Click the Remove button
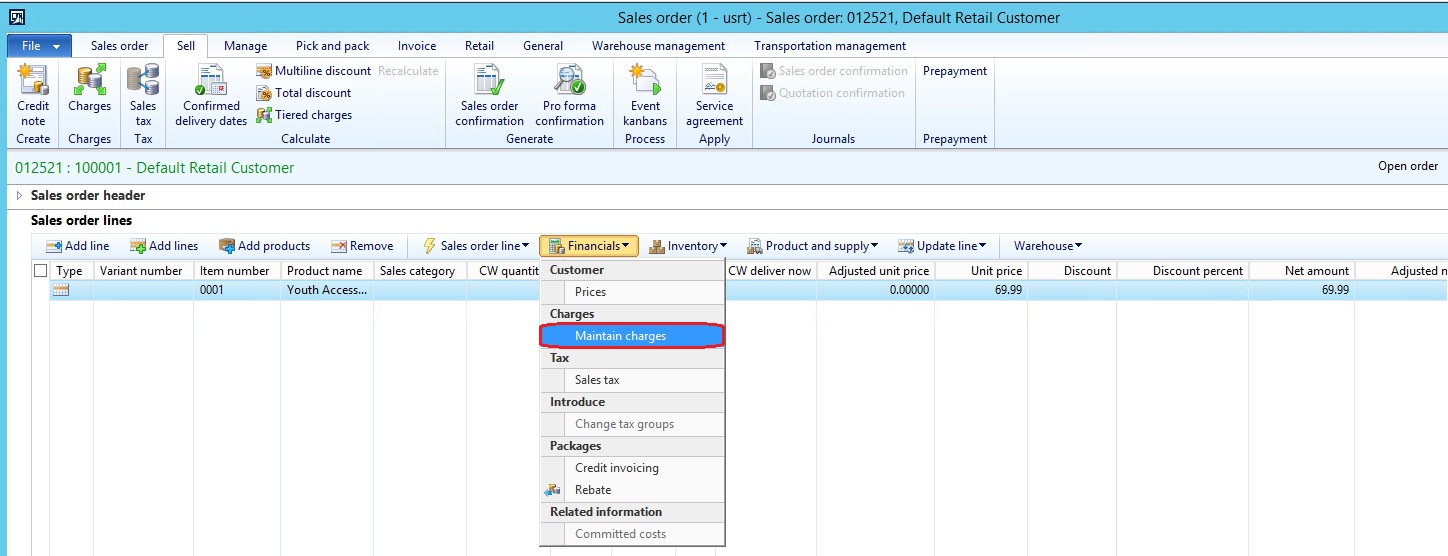1448x556 pixels. click(x=362, y=246)
